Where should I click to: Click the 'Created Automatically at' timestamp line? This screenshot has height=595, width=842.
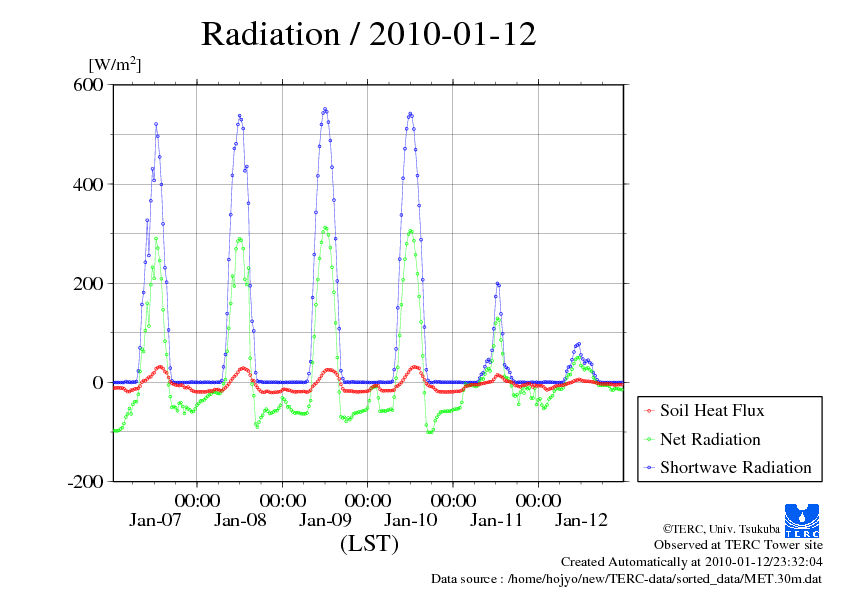[x=692, y=562]
